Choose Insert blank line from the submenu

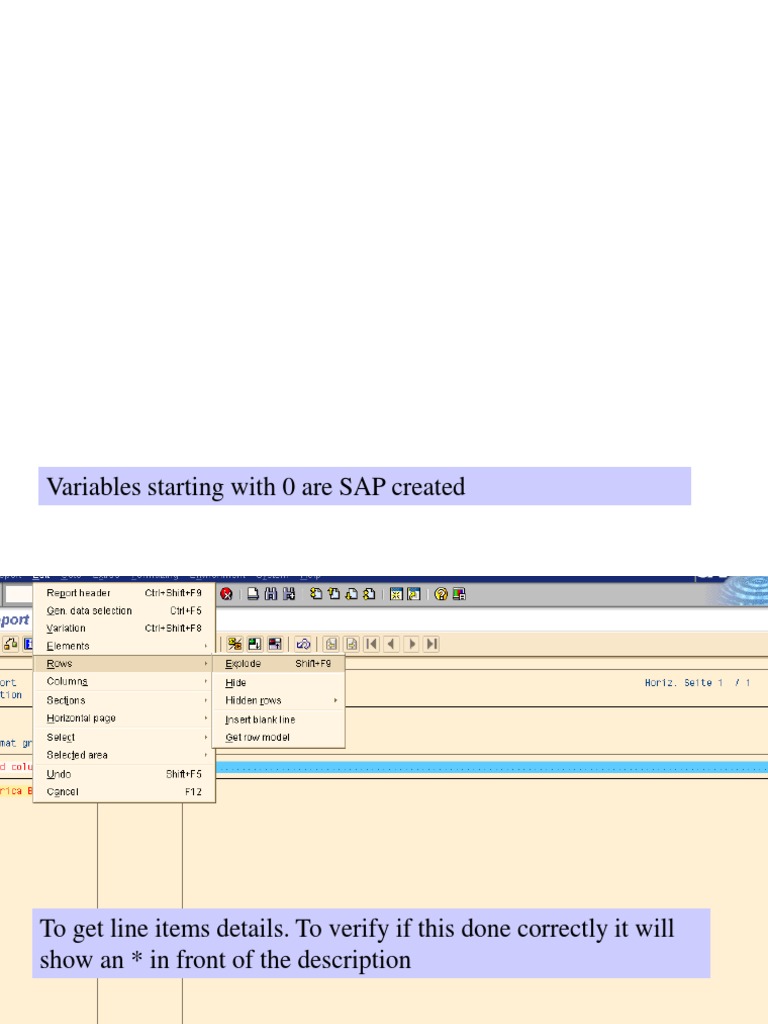click(x=279, y=720)
